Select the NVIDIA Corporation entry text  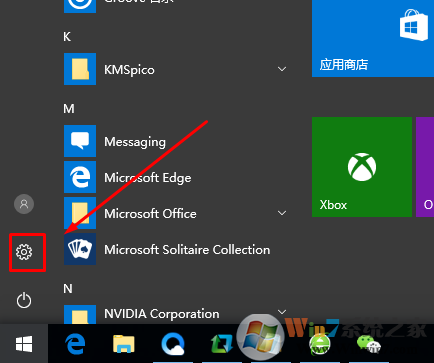point(162,314)
